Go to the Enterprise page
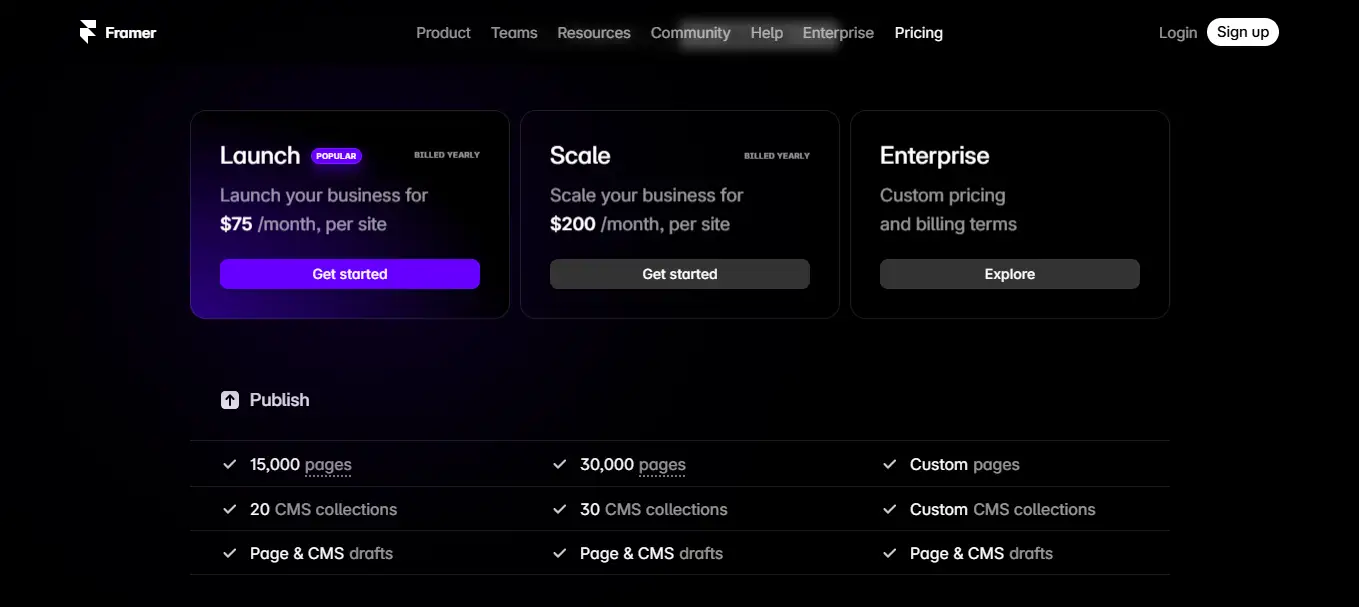The width and height of the screenshot is (1359, 607). [838, 33]
